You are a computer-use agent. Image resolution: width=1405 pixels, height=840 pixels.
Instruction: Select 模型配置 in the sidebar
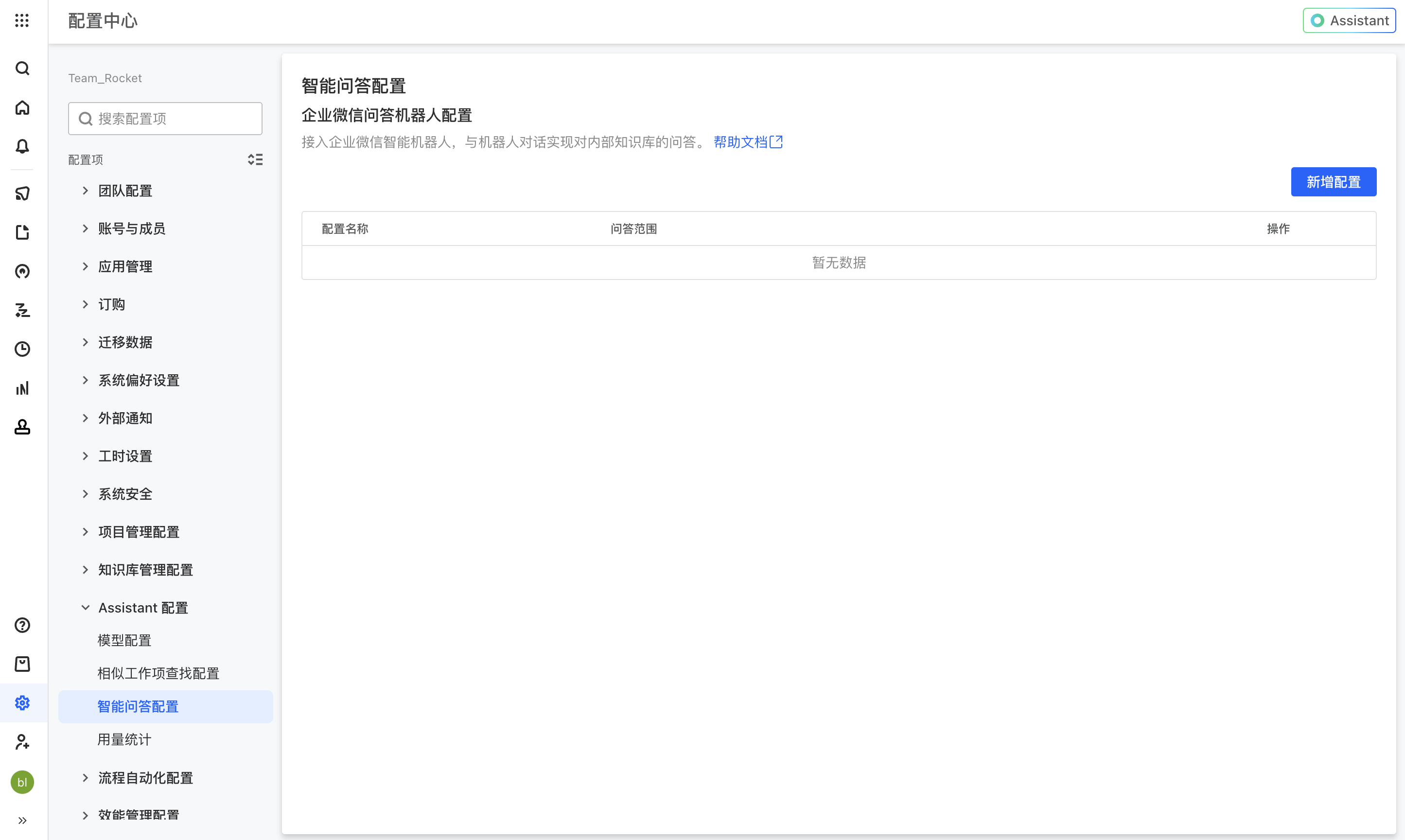pyautogui.click(x=124, y=641)
